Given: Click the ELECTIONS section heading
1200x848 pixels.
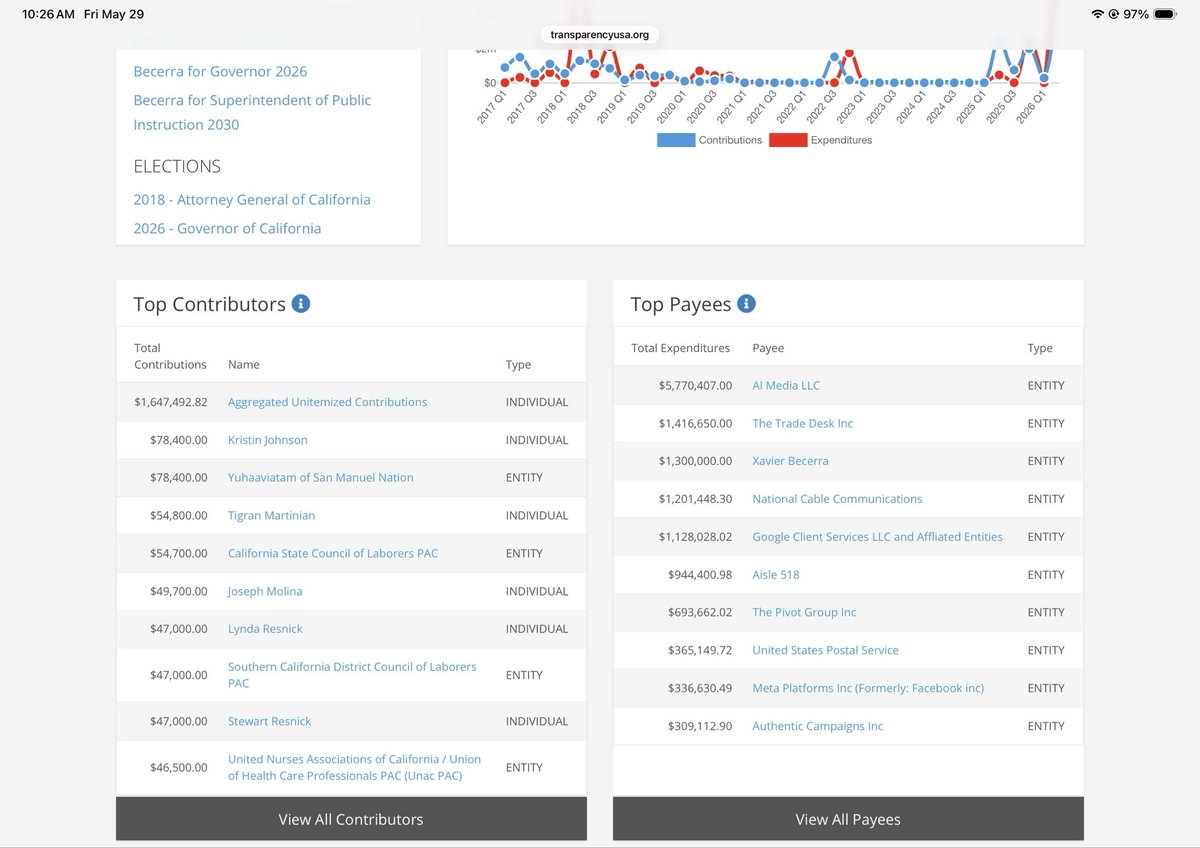Looking at the screenshot, I should [177, 166].
